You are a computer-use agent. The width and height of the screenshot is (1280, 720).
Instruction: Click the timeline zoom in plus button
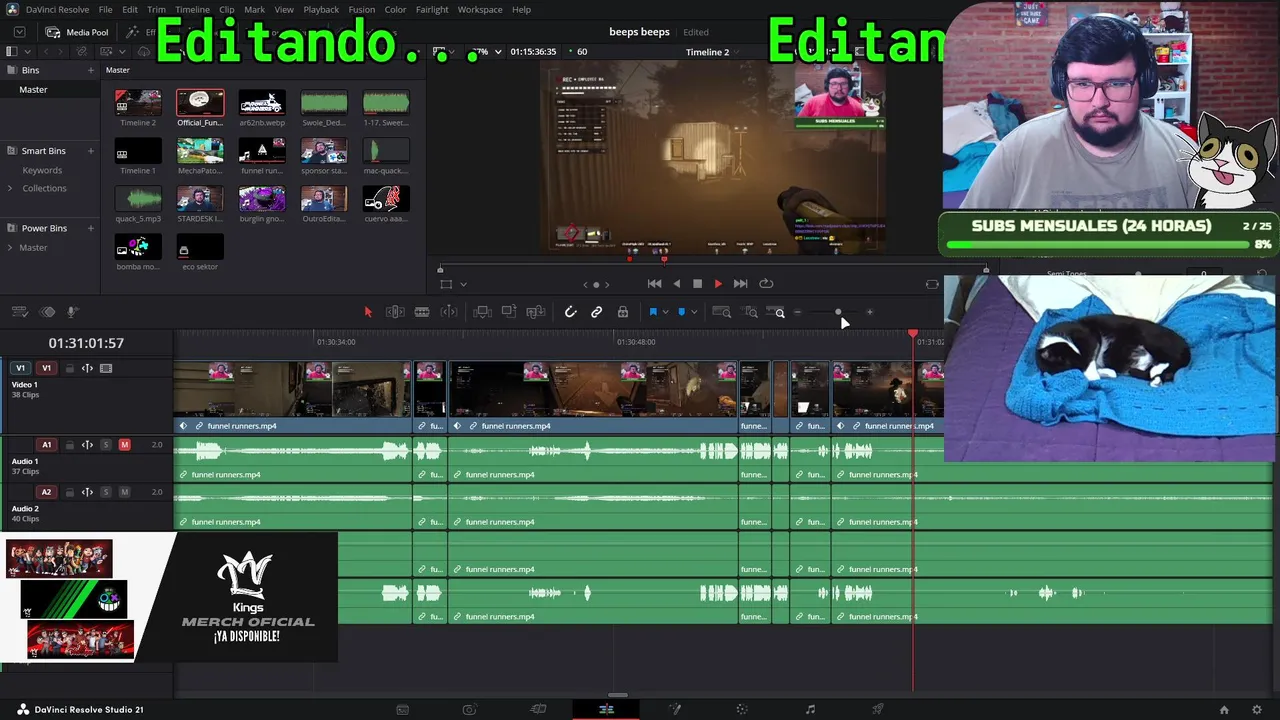[x=869, y=312]
